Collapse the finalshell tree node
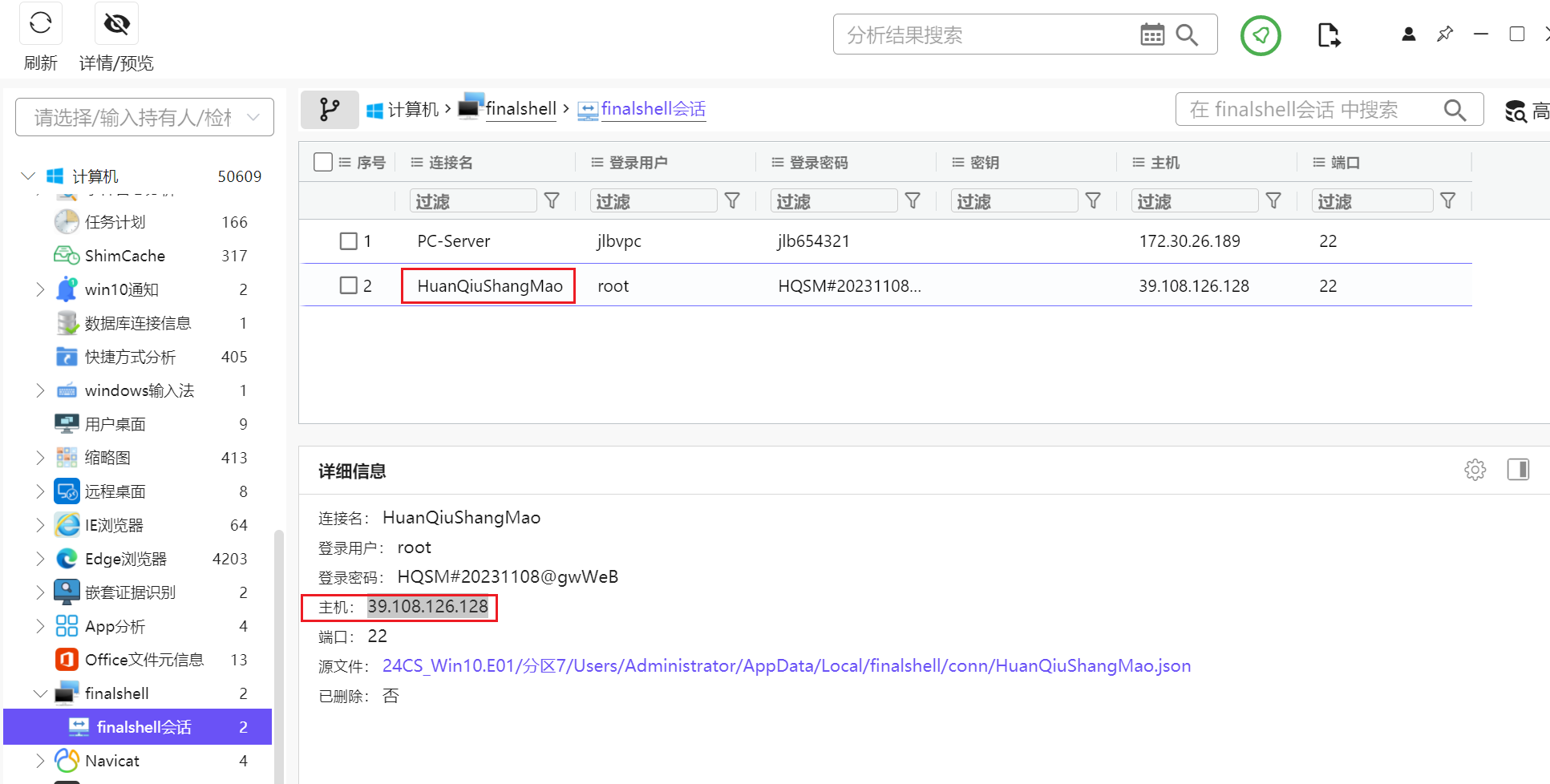1550x784 pixels. point(40,693)
